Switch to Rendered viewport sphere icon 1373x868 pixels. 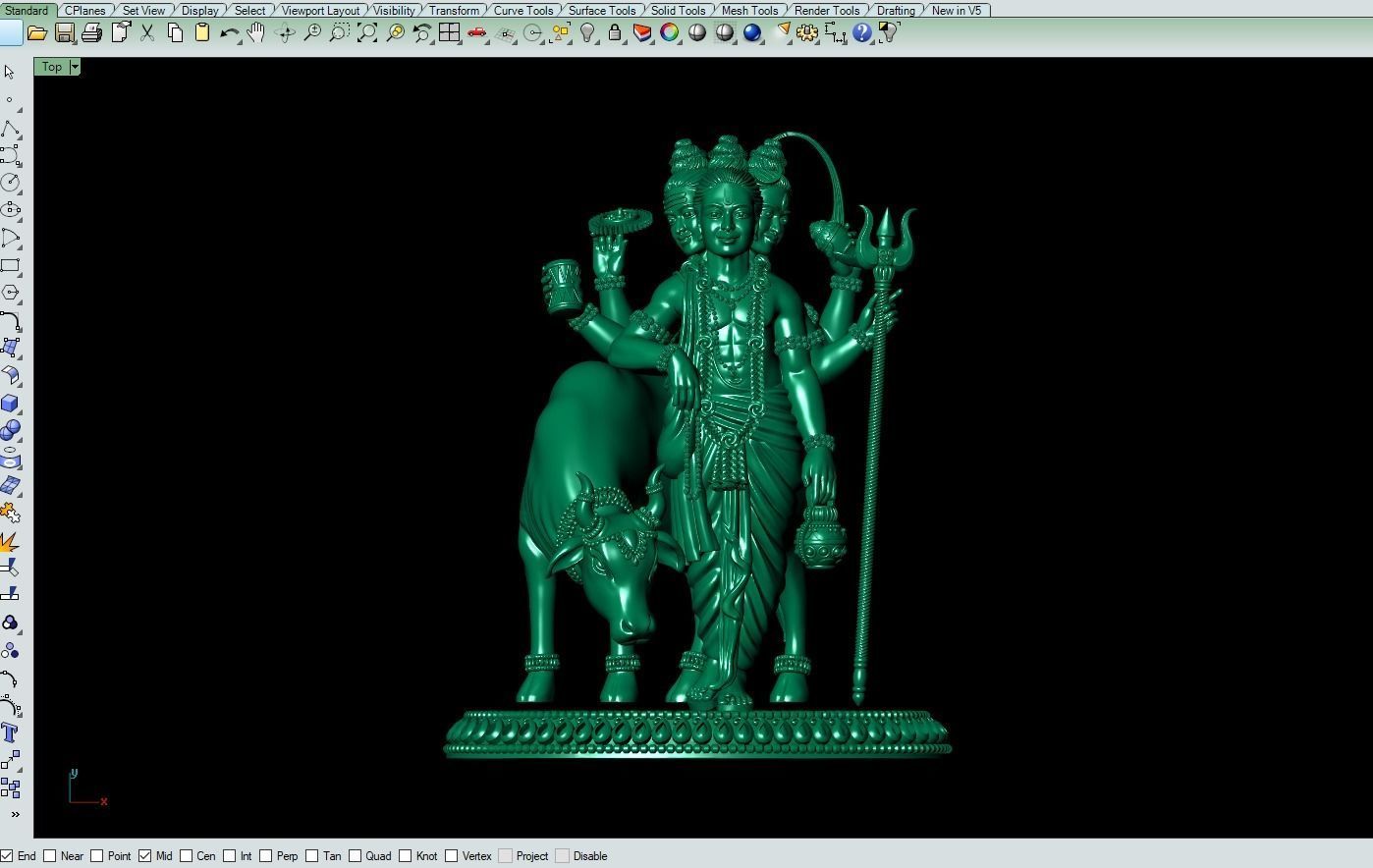[725, 32]
